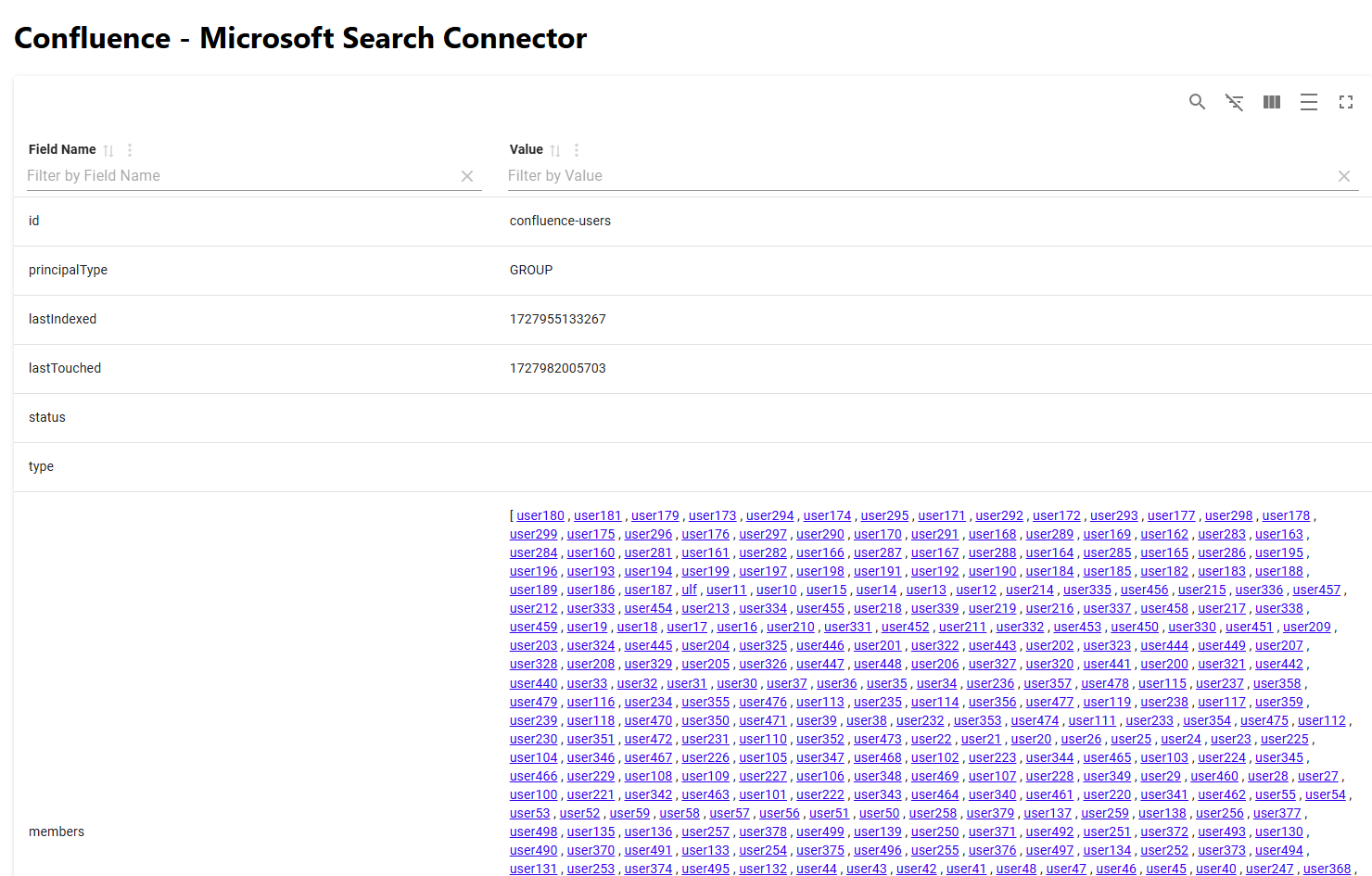Open member link user494
The height and width of the screenshot is (876, 1372).
(x=1279, y=850)
